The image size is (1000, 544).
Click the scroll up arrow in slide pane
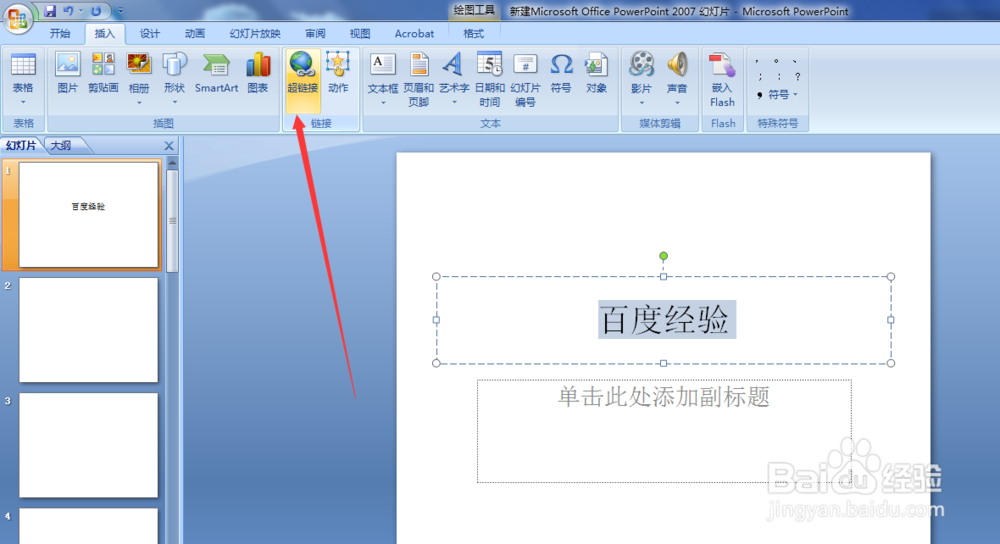point(172,163)
